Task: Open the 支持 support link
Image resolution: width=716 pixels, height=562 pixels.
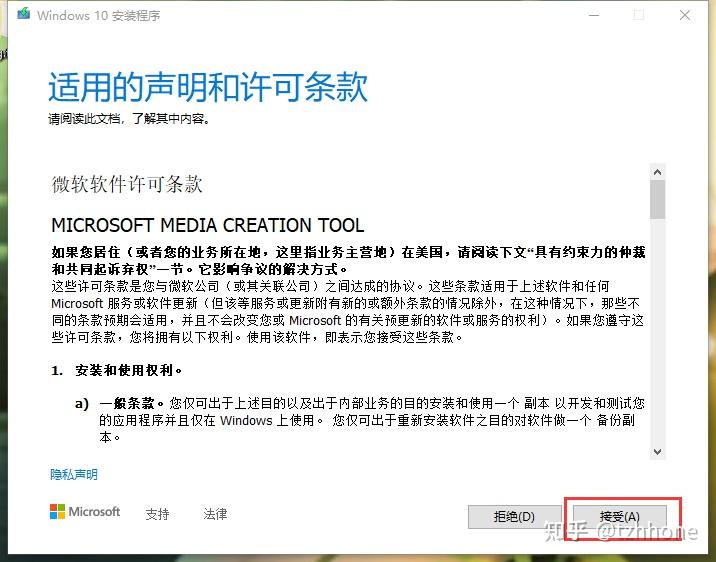Action: pyautogui.click(x=157, y=514)
